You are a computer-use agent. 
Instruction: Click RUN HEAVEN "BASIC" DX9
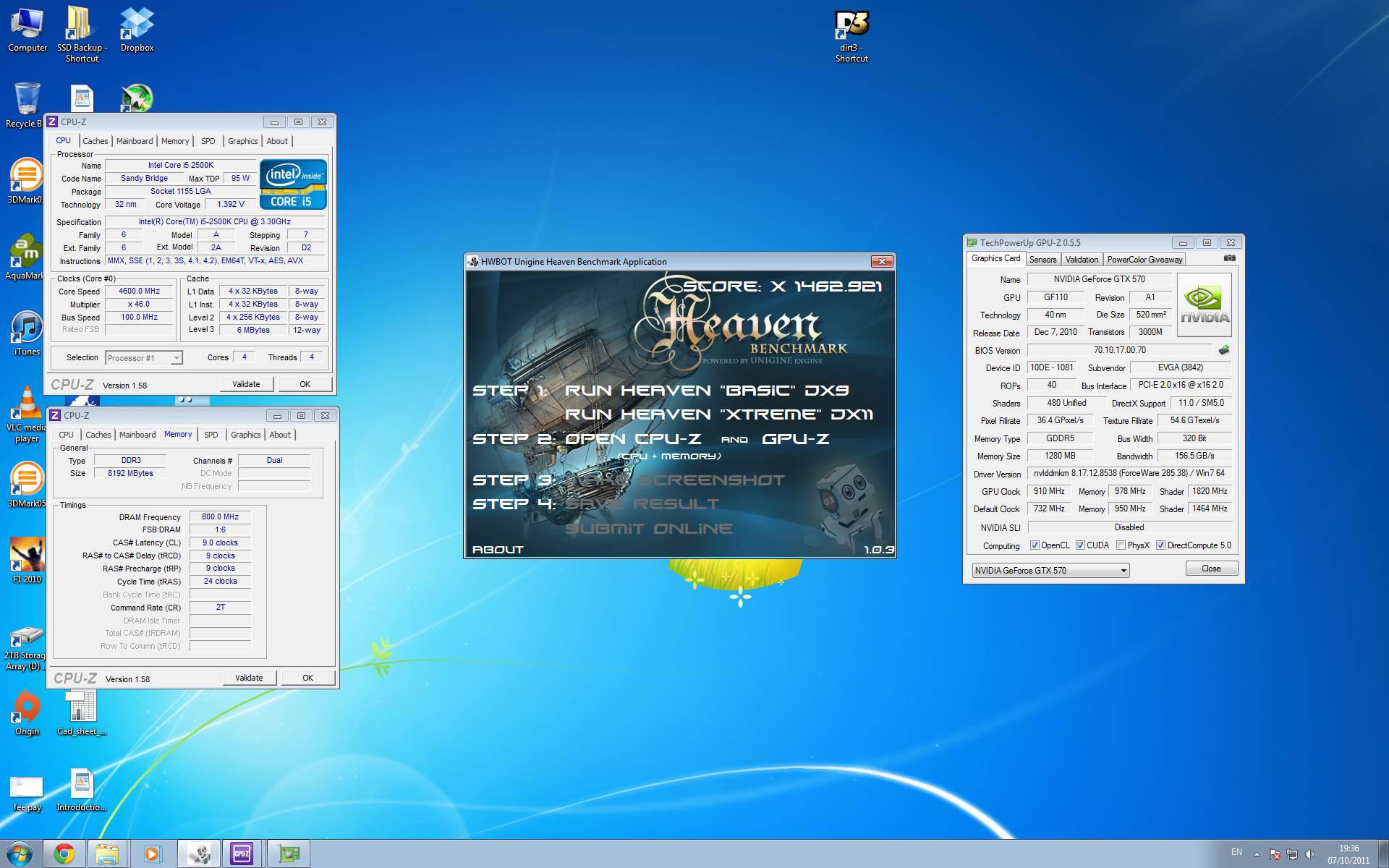[707, 390]
